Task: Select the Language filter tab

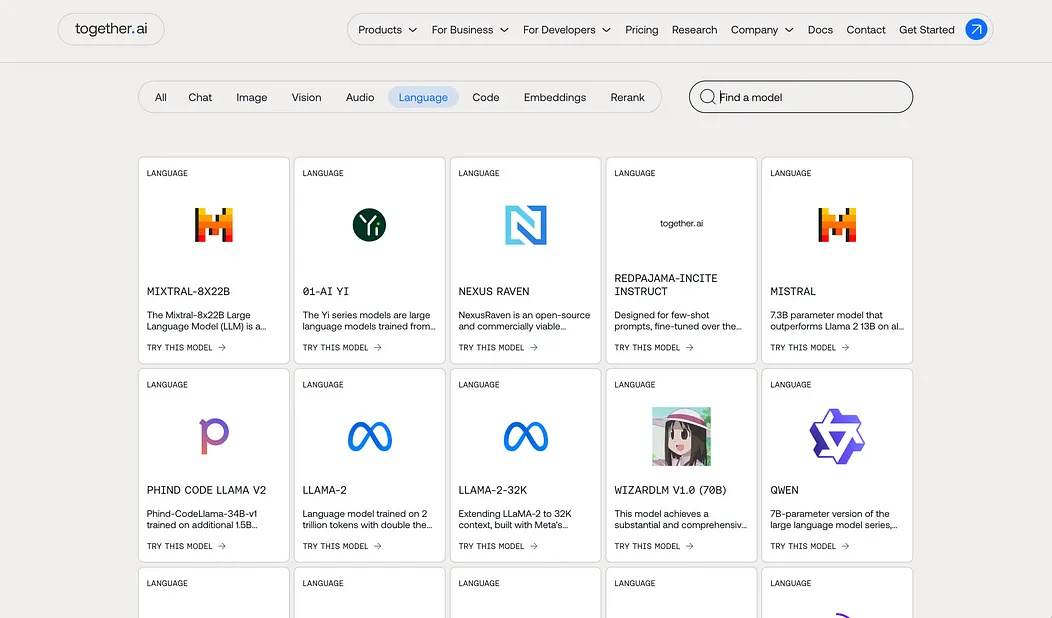Action: tap(423, 97)
